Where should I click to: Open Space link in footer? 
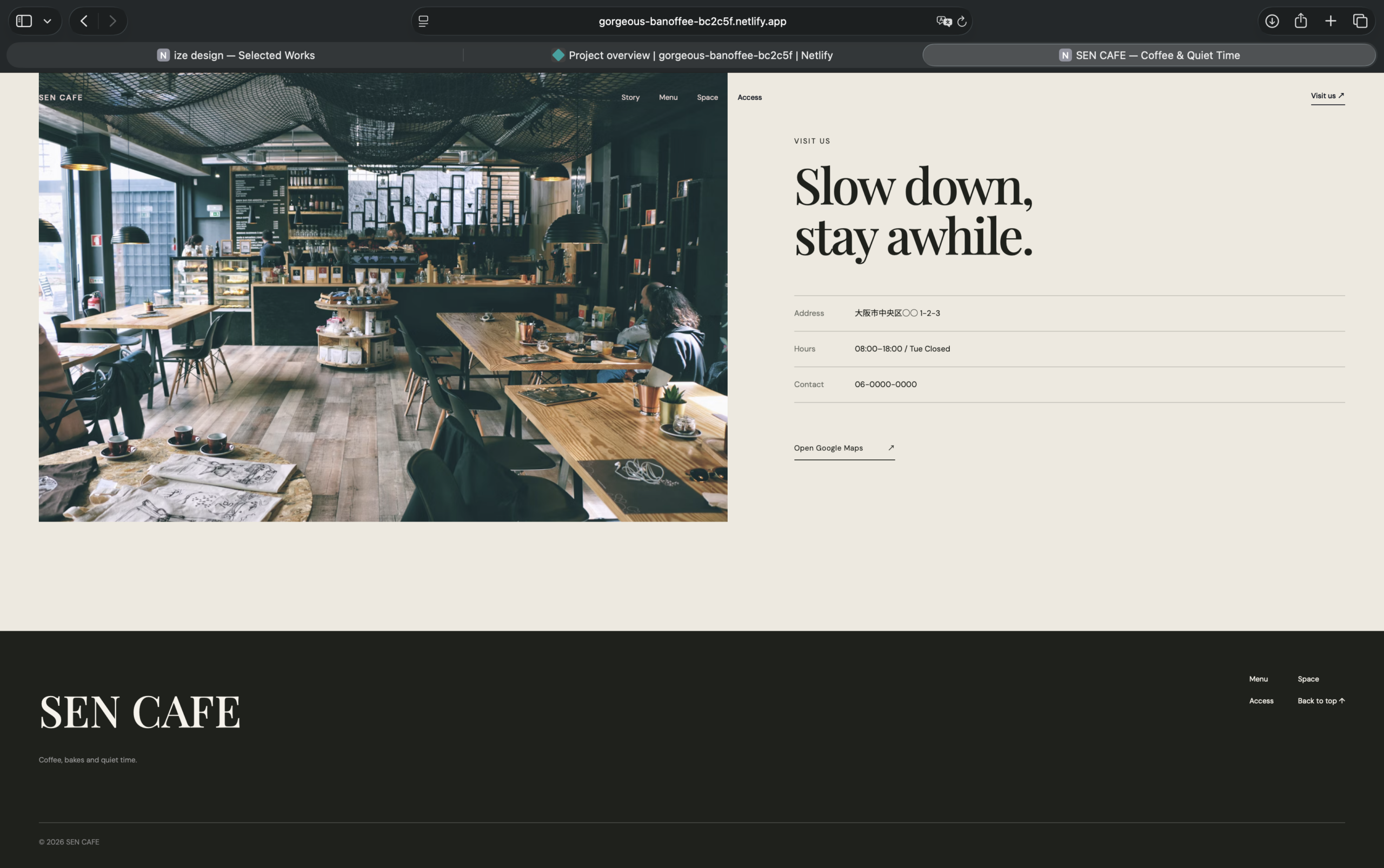[1308, 678]
